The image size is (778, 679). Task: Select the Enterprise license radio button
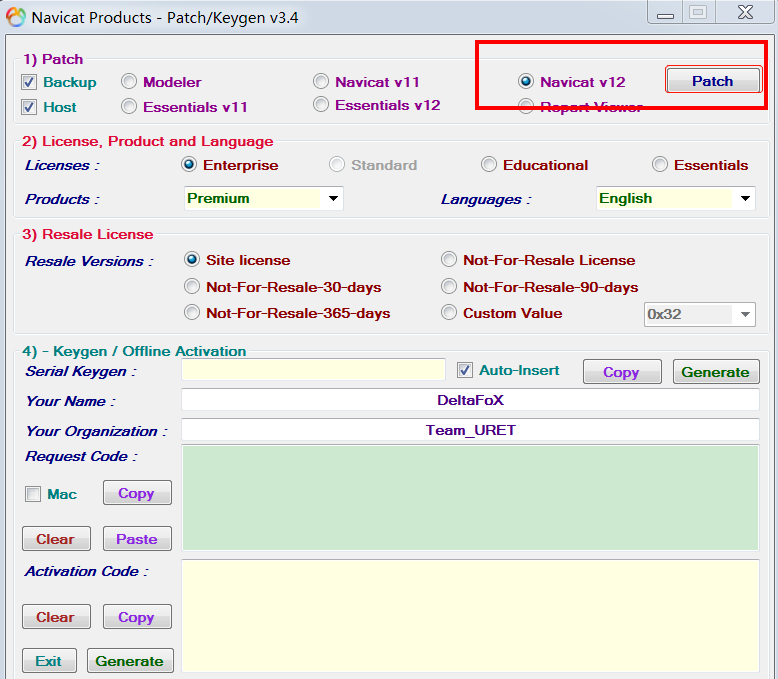click(189, 164)
